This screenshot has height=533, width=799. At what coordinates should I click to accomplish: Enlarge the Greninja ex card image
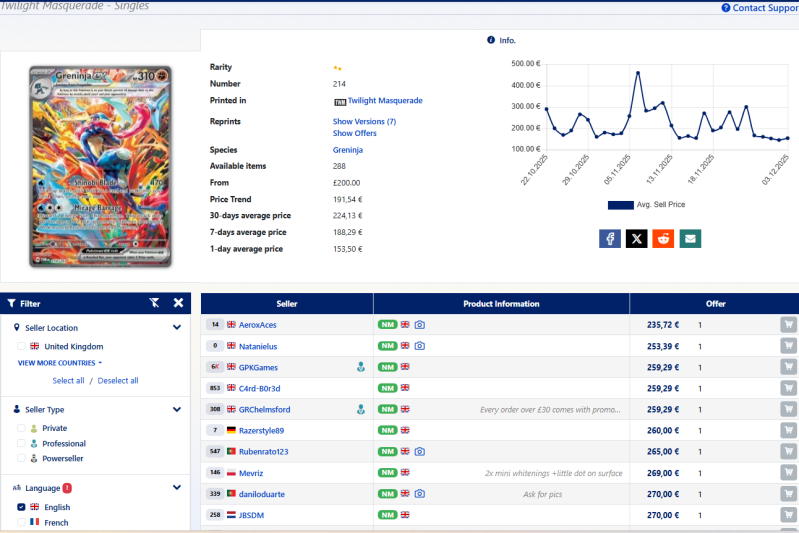point(100,166)
